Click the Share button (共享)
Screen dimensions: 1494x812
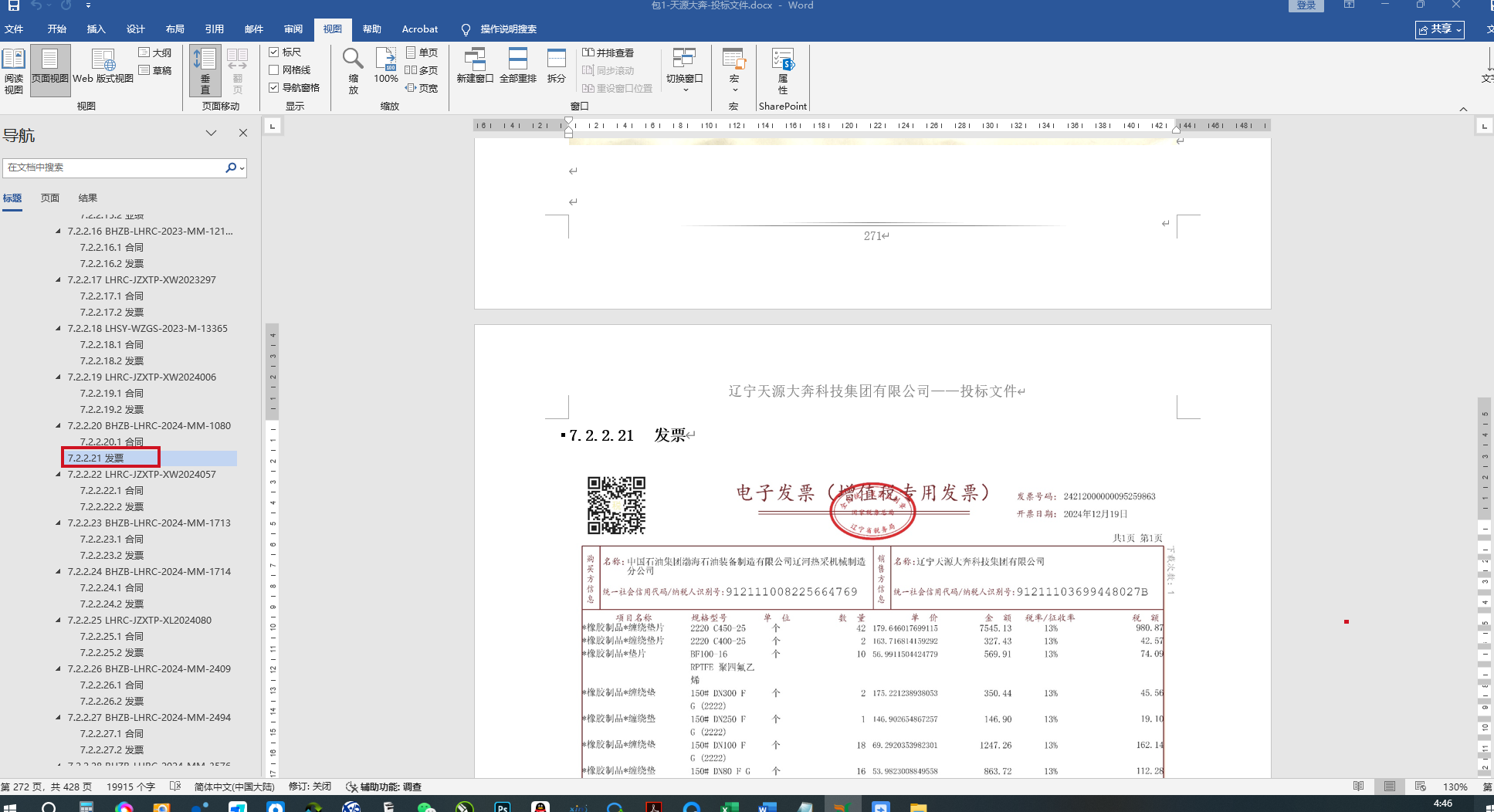[1440, 29]
